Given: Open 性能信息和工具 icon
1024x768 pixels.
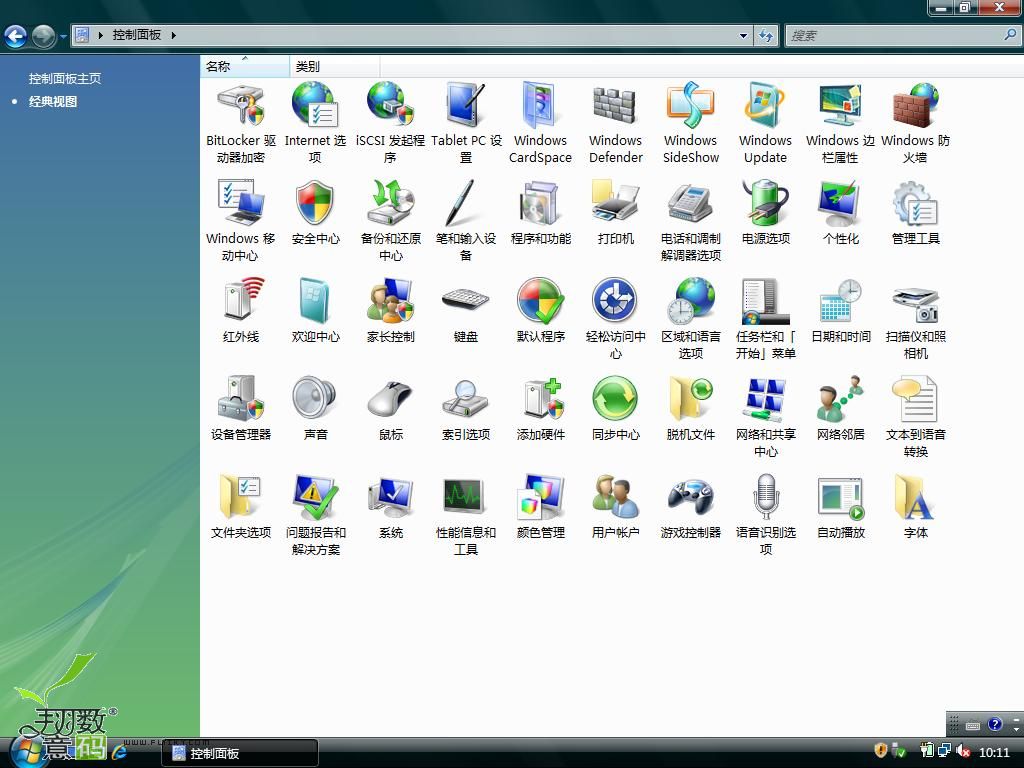Looking at the screenshot, I should click(466, 496).
